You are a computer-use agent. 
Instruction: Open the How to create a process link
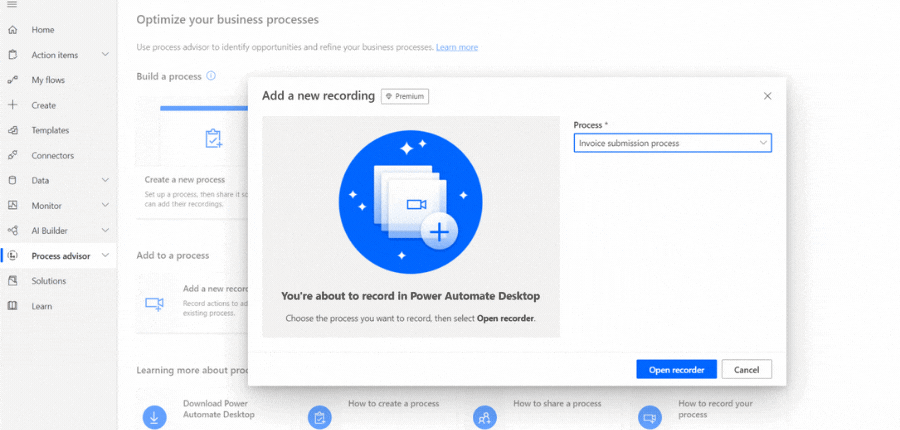click(394, 404)
